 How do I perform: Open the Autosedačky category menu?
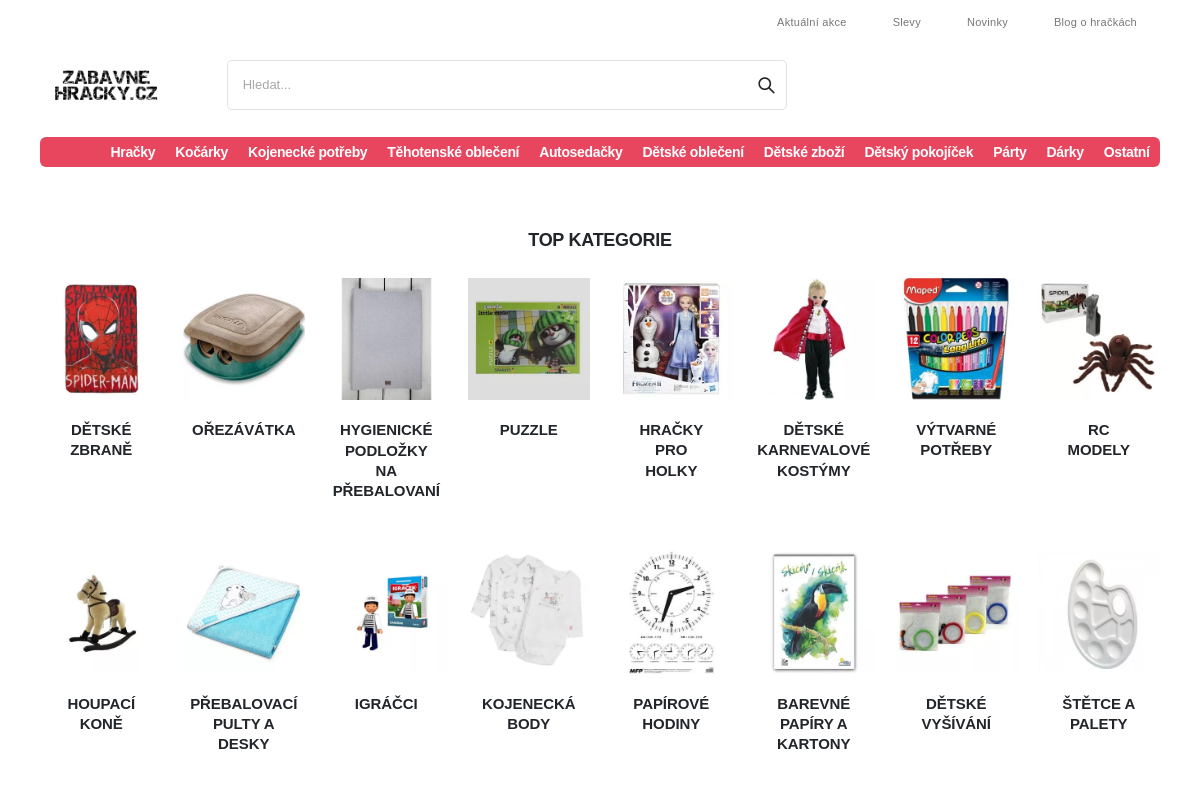[x=581, y=152]
